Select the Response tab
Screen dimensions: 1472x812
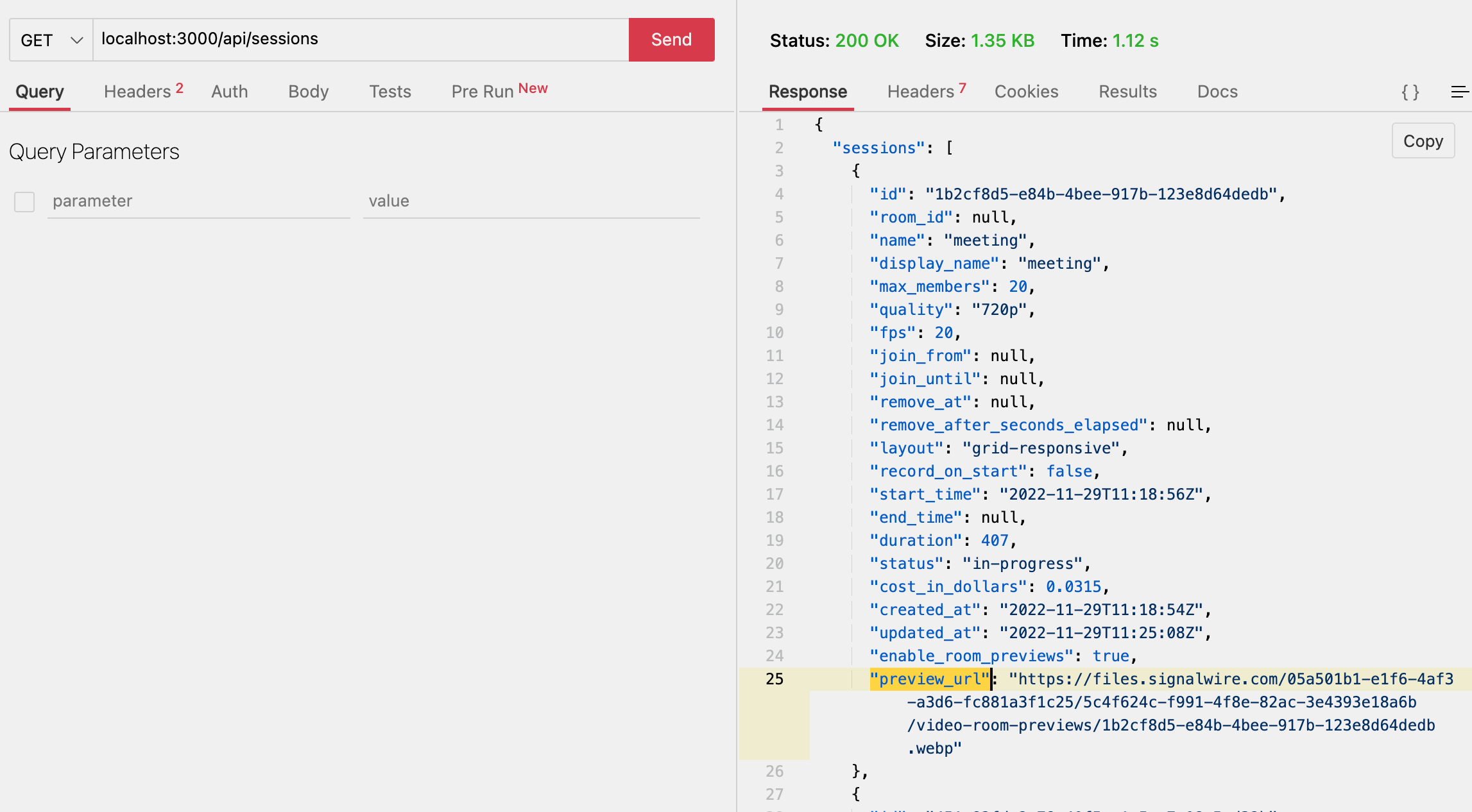(x=808, y=91)
